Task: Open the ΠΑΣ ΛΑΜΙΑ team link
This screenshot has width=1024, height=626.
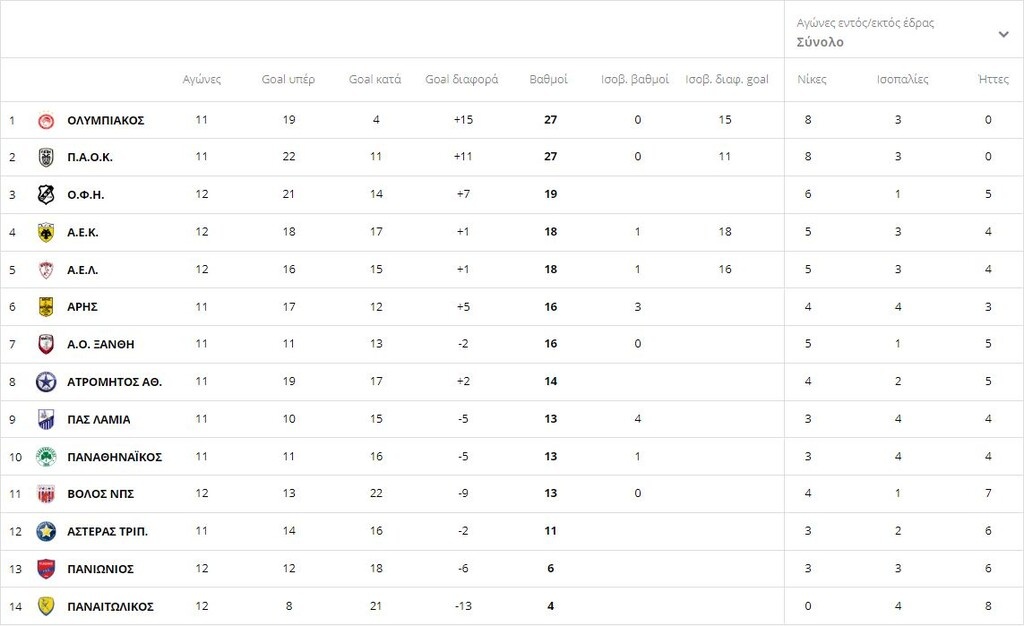Action: point(99,420)
